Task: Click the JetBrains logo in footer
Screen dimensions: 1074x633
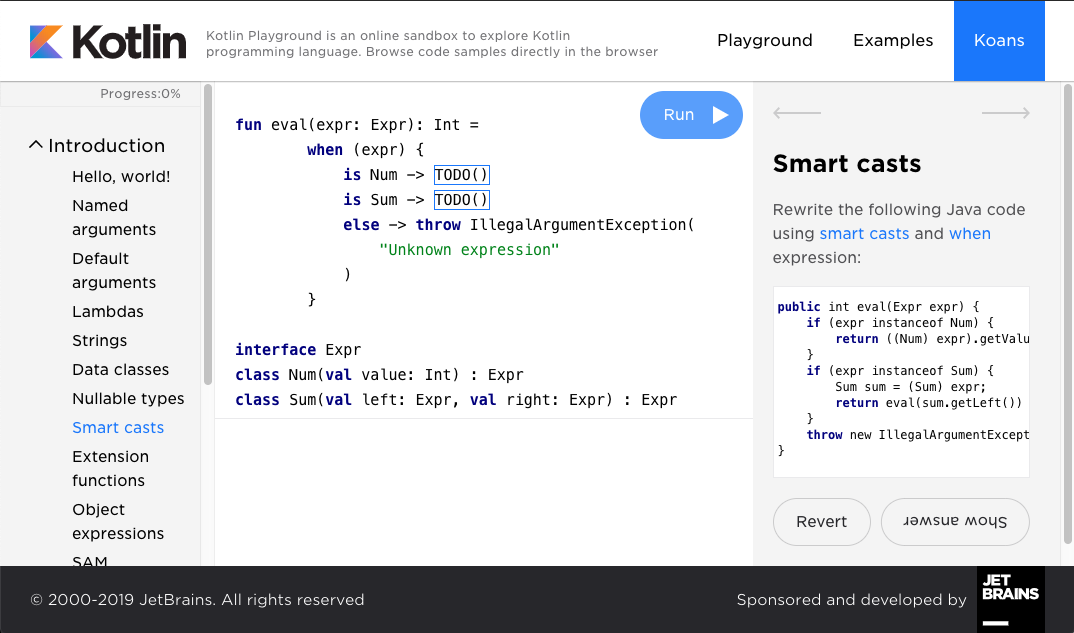Action: 1010,599
